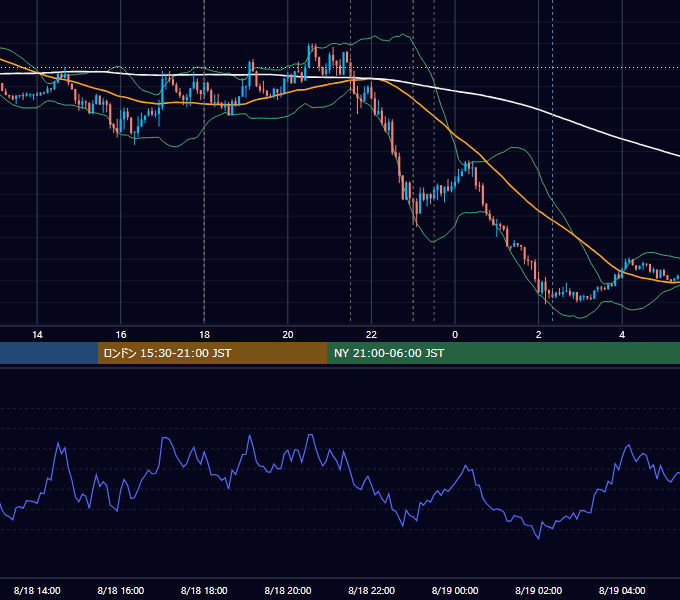Click hour label 4 on price chart axis
This screenshot has height=600, width=680.
pyautogui.click(x=622, y=335)
